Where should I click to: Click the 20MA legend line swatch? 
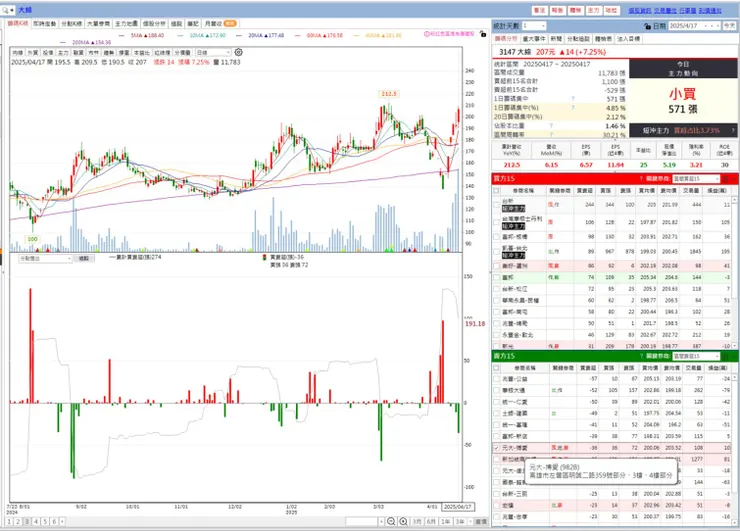click(x=239, y=35)
